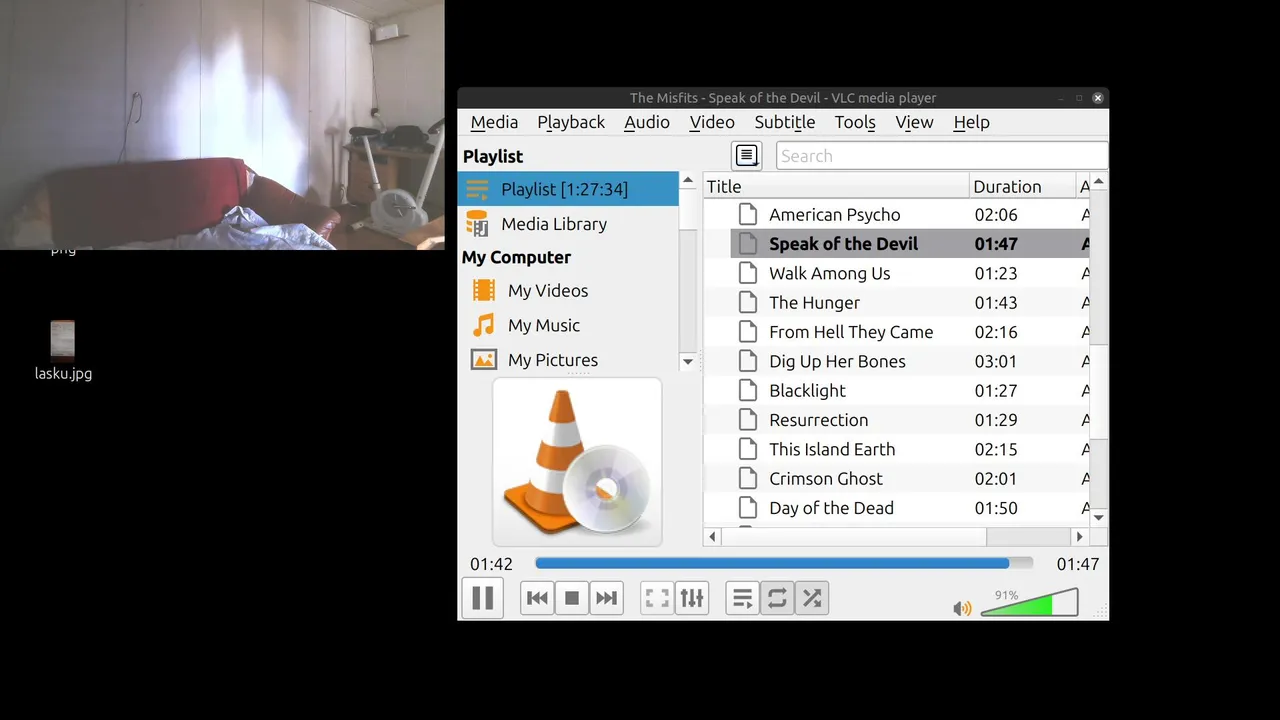Viewport: 1280px width, 720px height.
Task: Open extended settings equalizer icon
Action: click(x=692, y=598)
